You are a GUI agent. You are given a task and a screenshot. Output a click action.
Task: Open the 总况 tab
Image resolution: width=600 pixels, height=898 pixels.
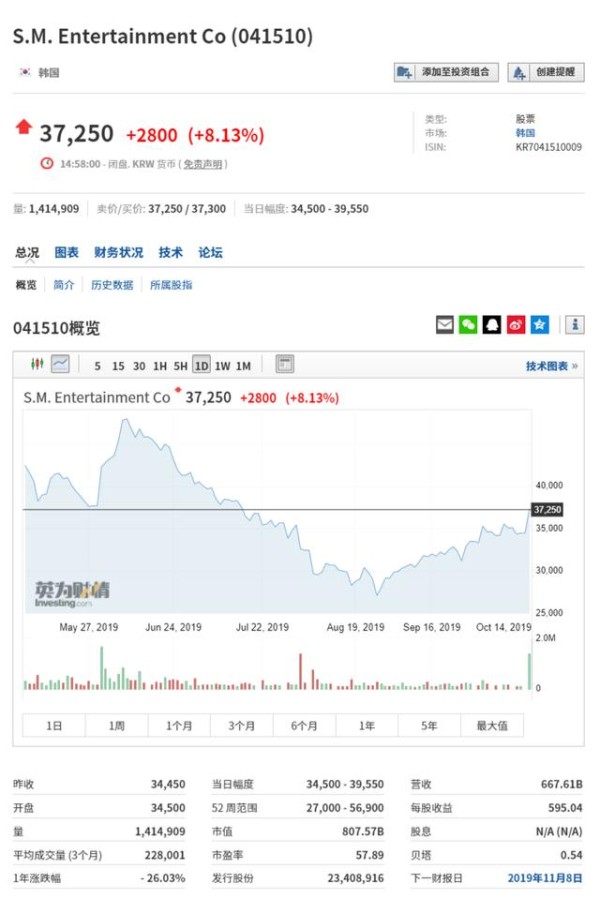click(x=27, y=253)
